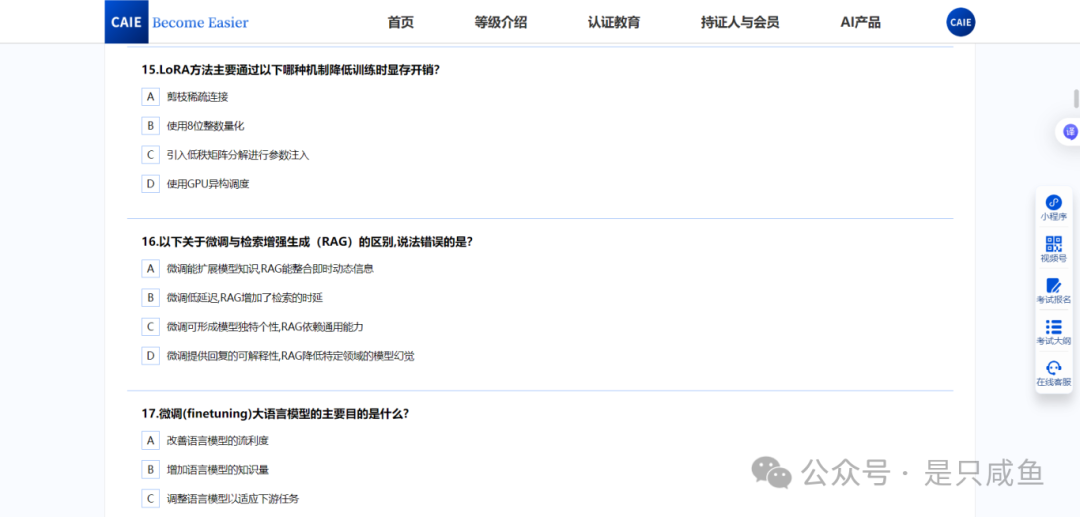Viewport: 1080px width, 517px height.
Task: Select option D for question 15
Action: [x=151, y=184]
